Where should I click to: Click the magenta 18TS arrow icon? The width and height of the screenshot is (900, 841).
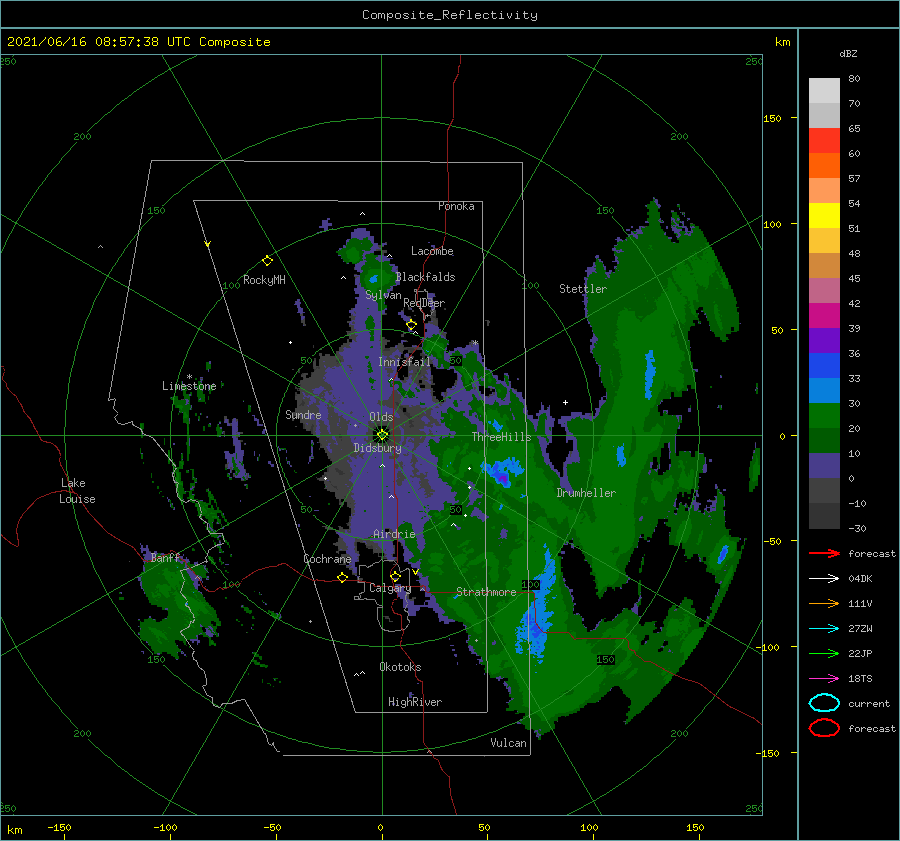point(824,678)
